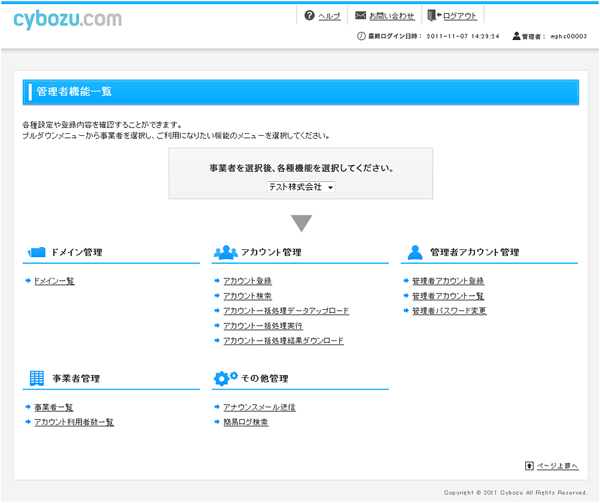Click the 管理者アカウント管理 person icon
This screenshot has width=600, height=503.
coord(414,252)
